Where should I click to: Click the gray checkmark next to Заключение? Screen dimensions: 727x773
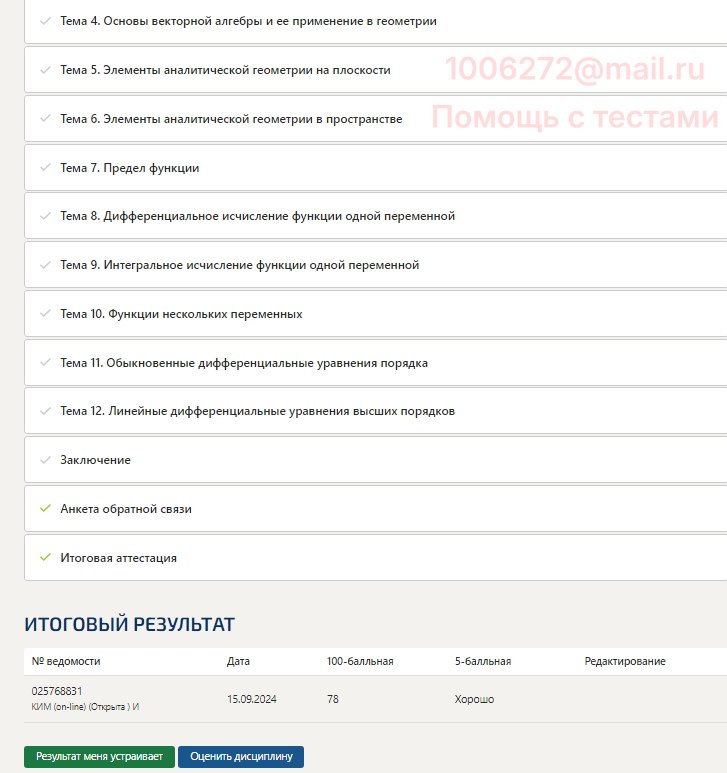click(x=45, y=460)
